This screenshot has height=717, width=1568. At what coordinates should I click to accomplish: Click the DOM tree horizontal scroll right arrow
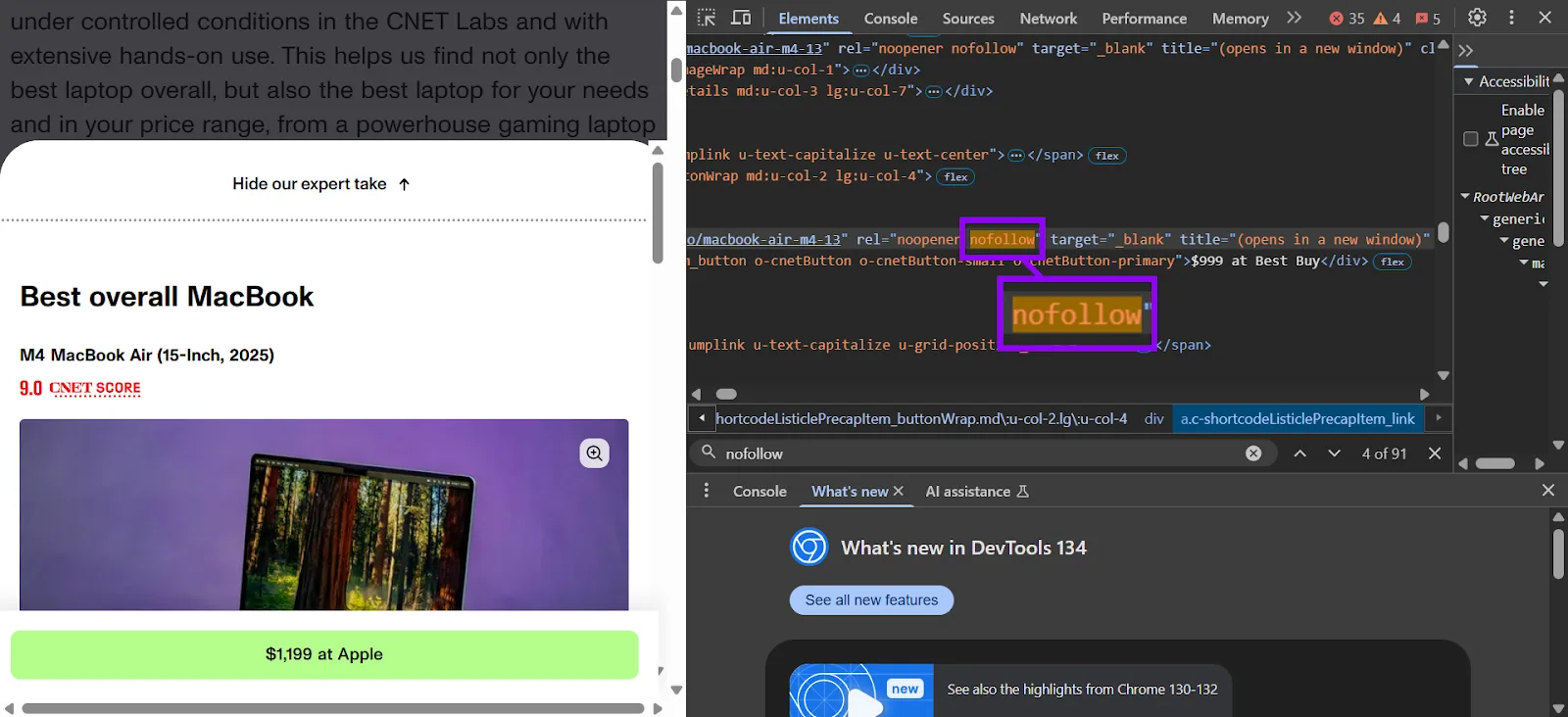point(1425,394)
